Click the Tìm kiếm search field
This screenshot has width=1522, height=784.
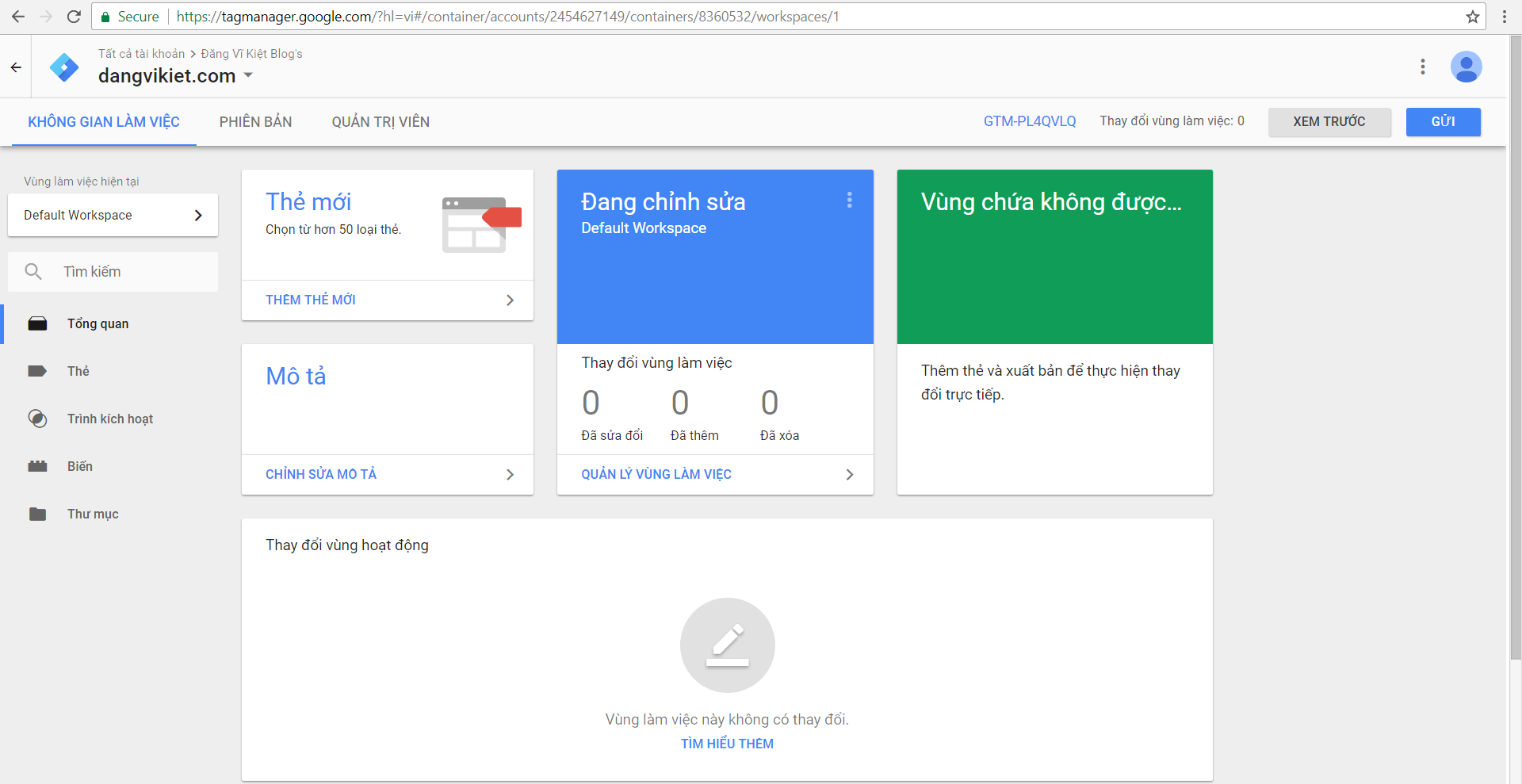[113, 272]
